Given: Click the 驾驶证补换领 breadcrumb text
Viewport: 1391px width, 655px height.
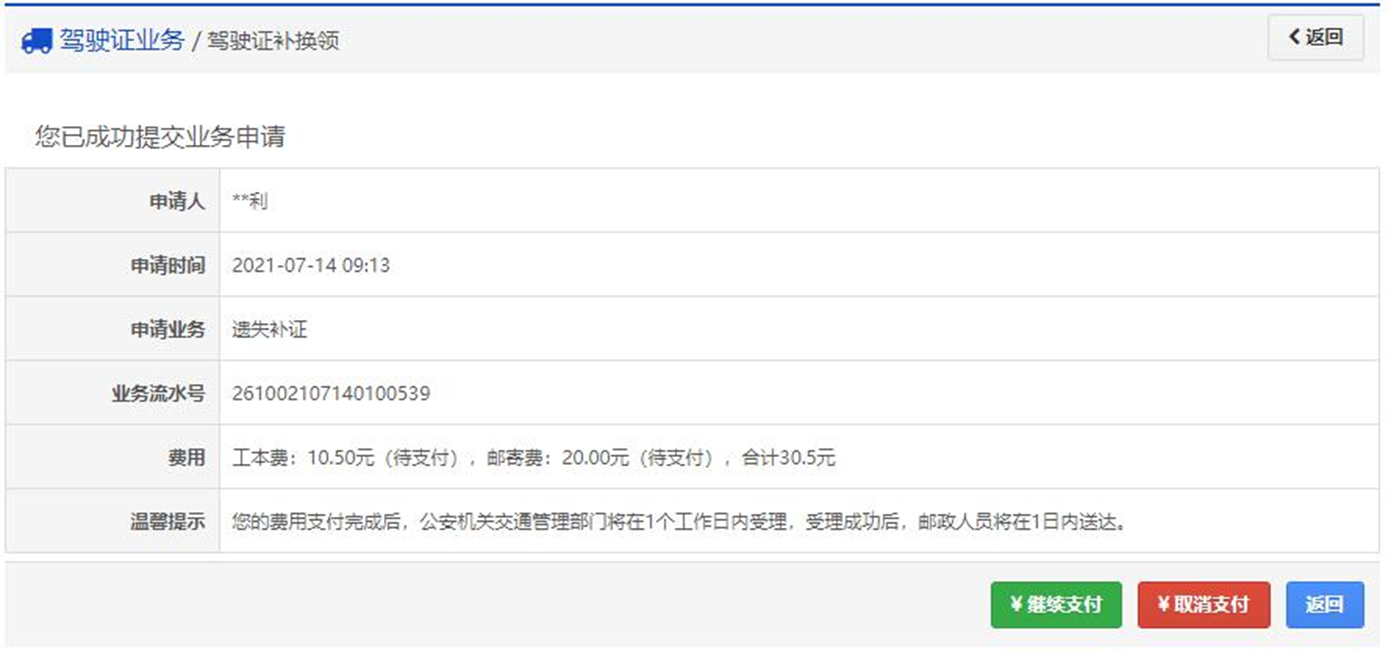Looking at the screenshot, I should [x=272, y=42].
